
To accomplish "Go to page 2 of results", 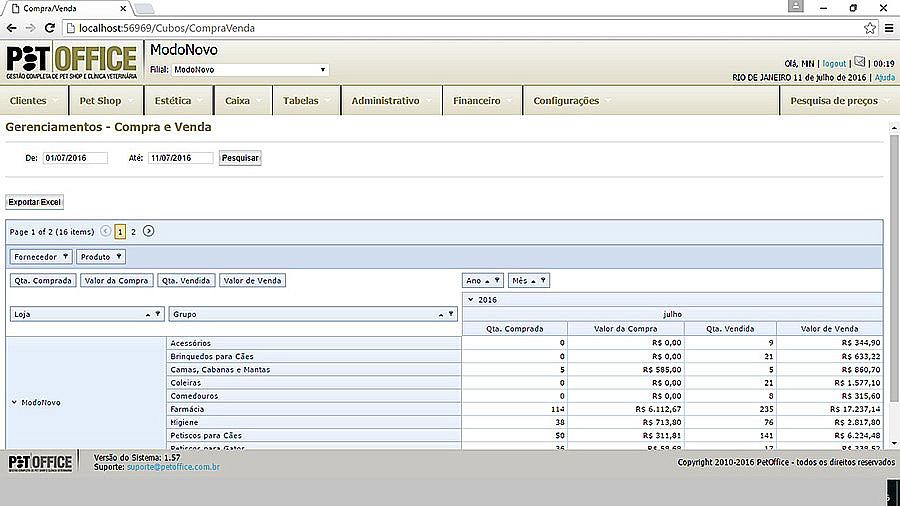I will (x=133, y=231).
